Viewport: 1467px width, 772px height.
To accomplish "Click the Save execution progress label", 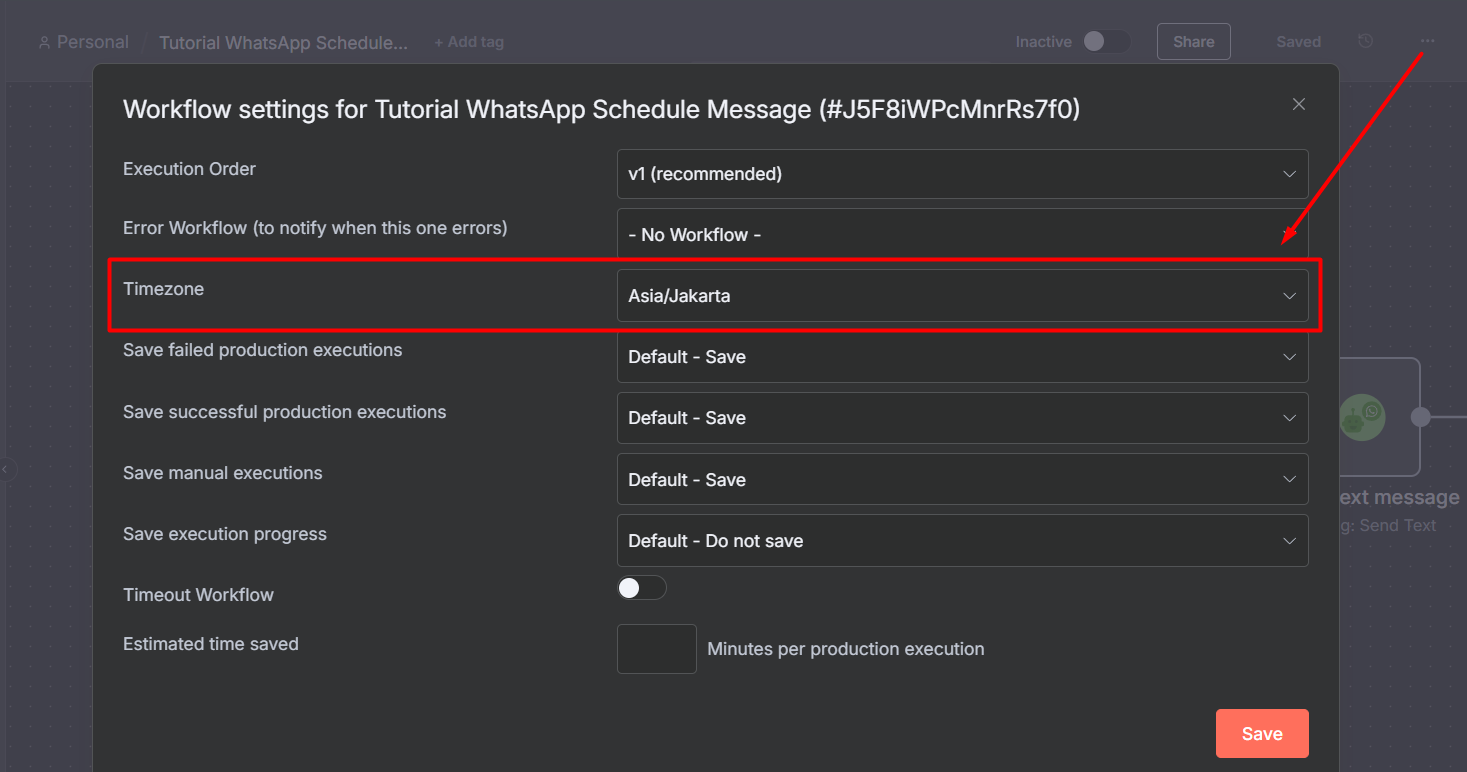I will coord(224,534).
